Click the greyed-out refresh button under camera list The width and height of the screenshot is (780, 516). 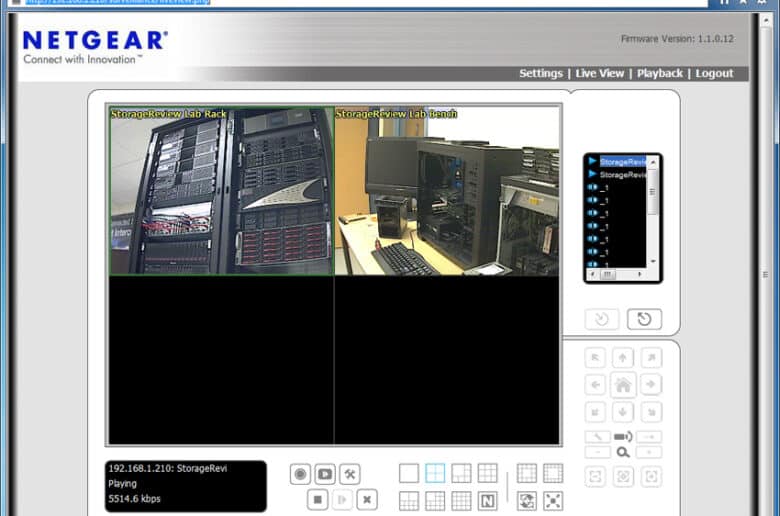(x=602, y=319)
